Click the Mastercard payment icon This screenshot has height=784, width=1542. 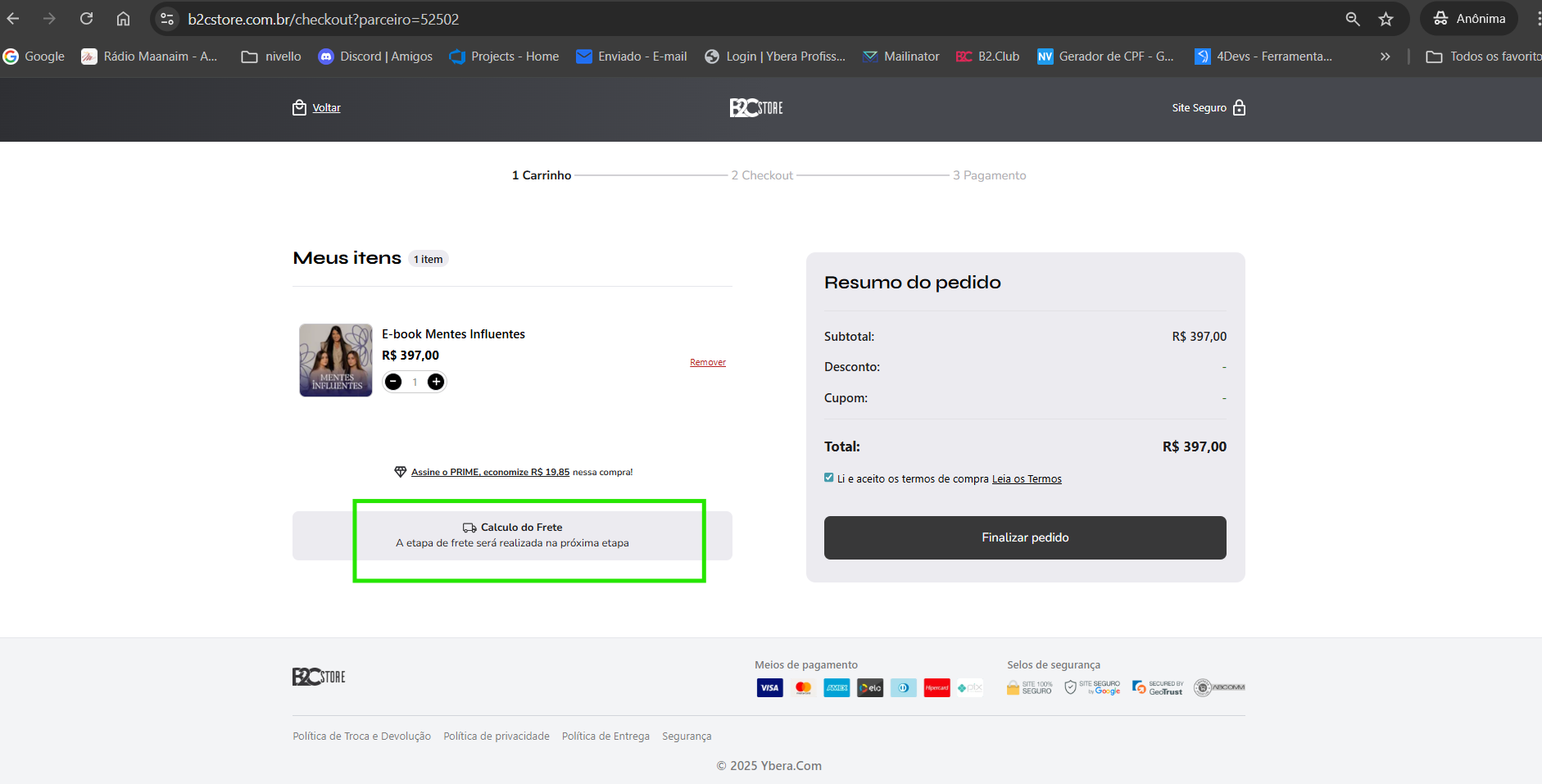804,688
